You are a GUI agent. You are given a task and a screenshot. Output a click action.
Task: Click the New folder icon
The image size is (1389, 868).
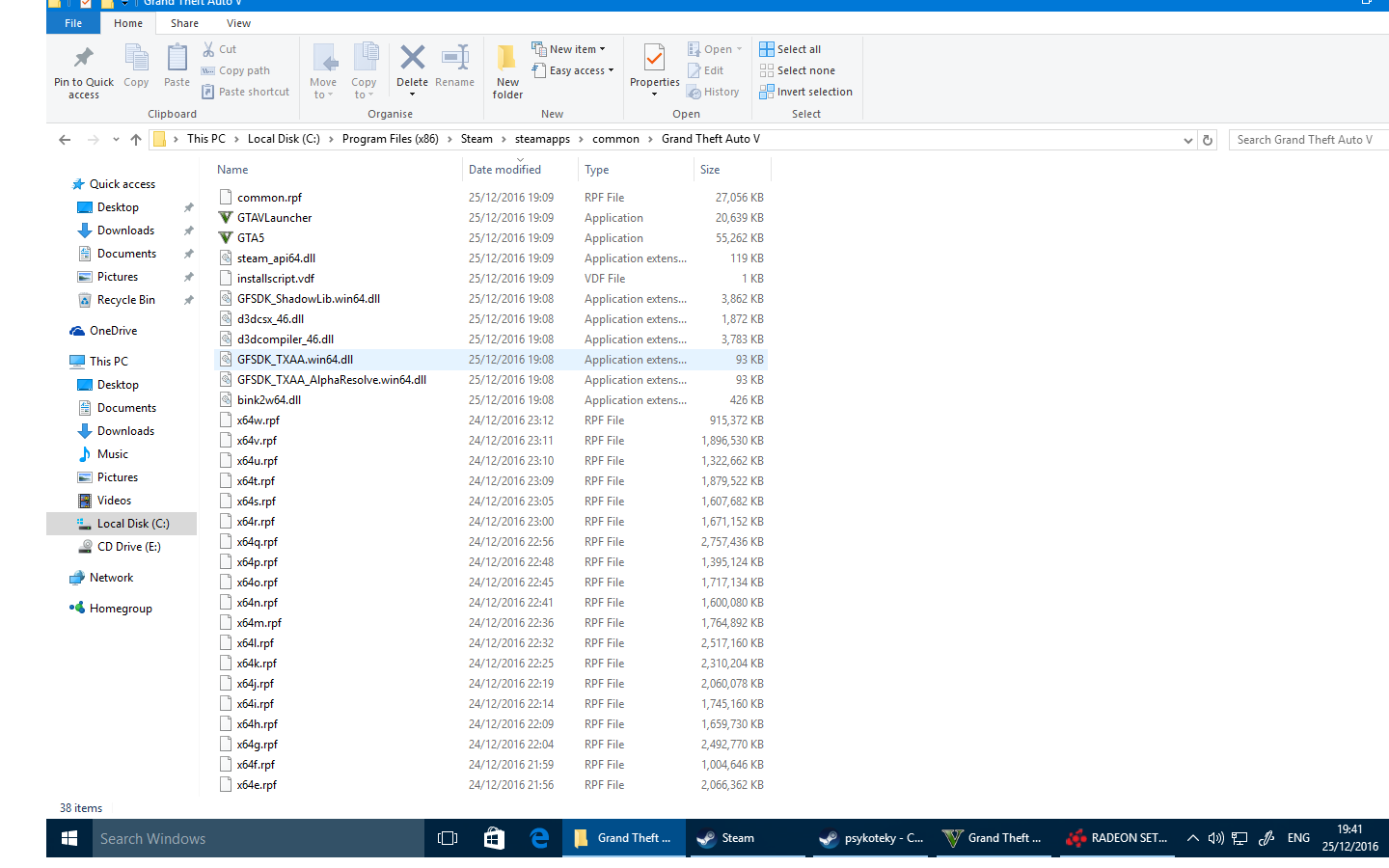pos(507,59)
